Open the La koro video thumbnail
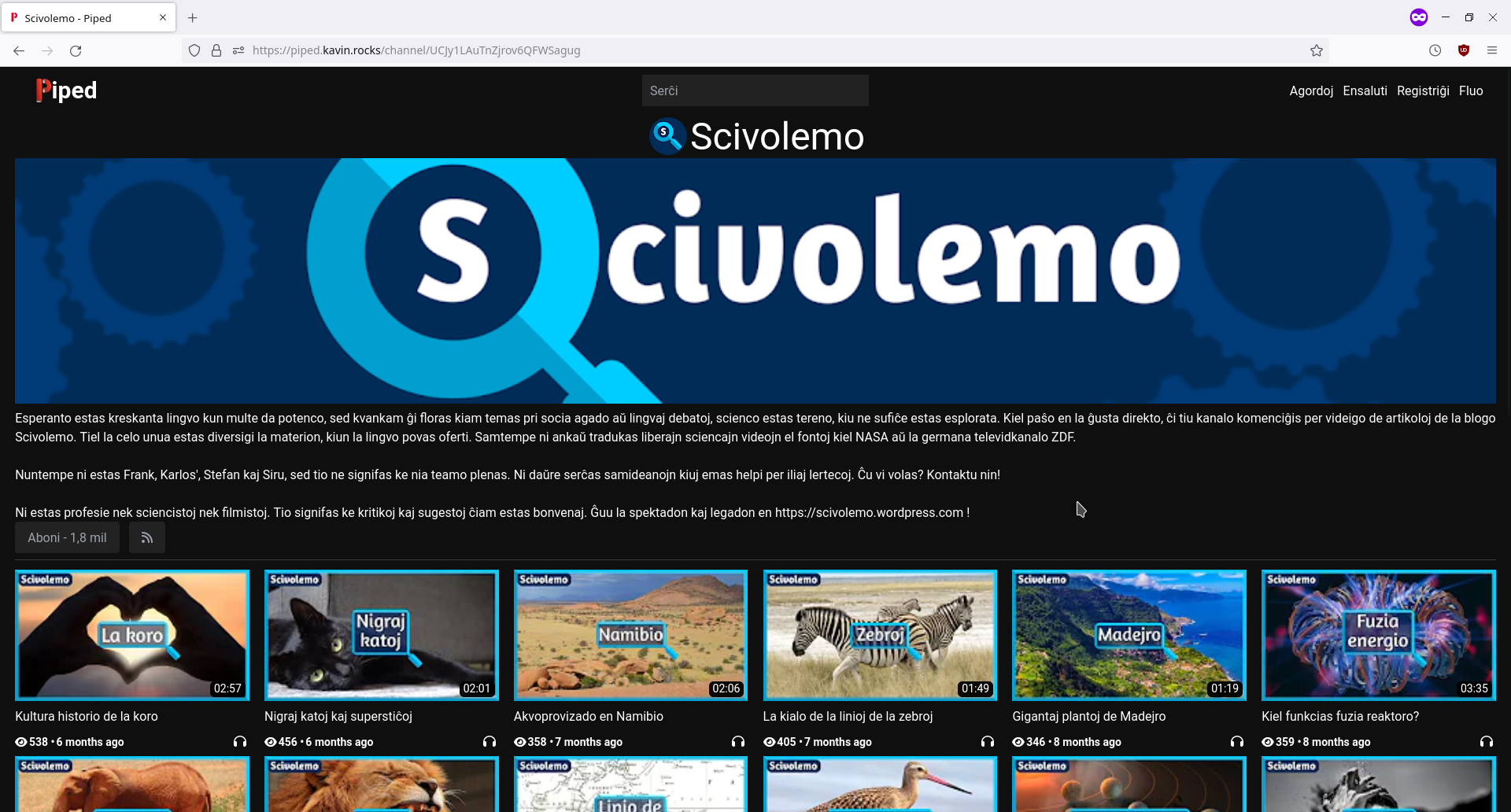 [132, 635]
